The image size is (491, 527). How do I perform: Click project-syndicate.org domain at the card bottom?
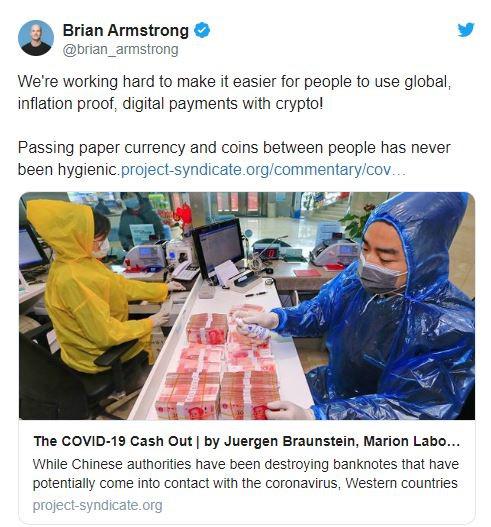click(x=97, y=505)
